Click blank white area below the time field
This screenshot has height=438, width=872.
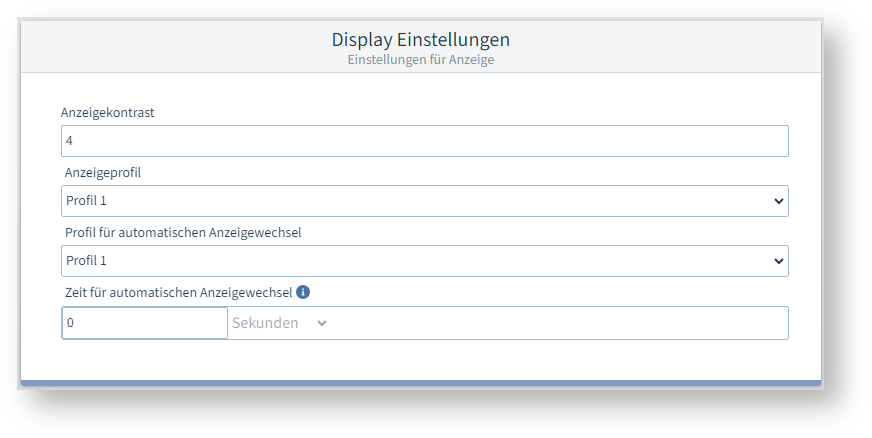point(420,360)
